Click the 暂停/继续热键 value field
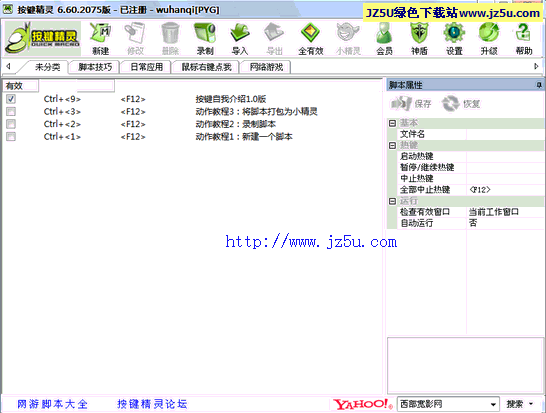Screen dimensions: 546x413 point(505,167)
